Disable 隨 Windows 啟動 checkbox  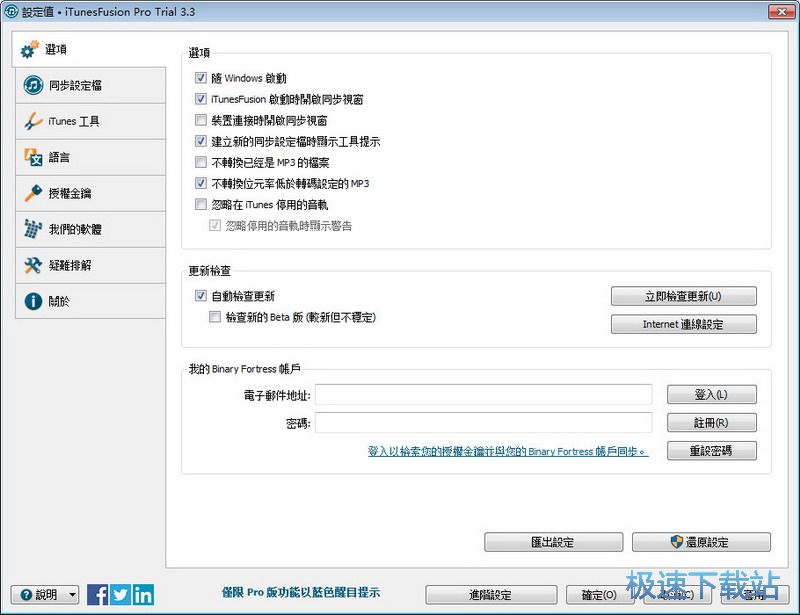(x=202, y=77)
